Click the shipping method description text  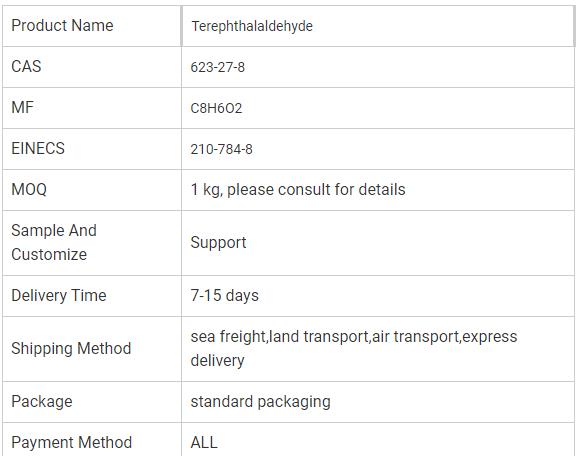pos(354,348)
